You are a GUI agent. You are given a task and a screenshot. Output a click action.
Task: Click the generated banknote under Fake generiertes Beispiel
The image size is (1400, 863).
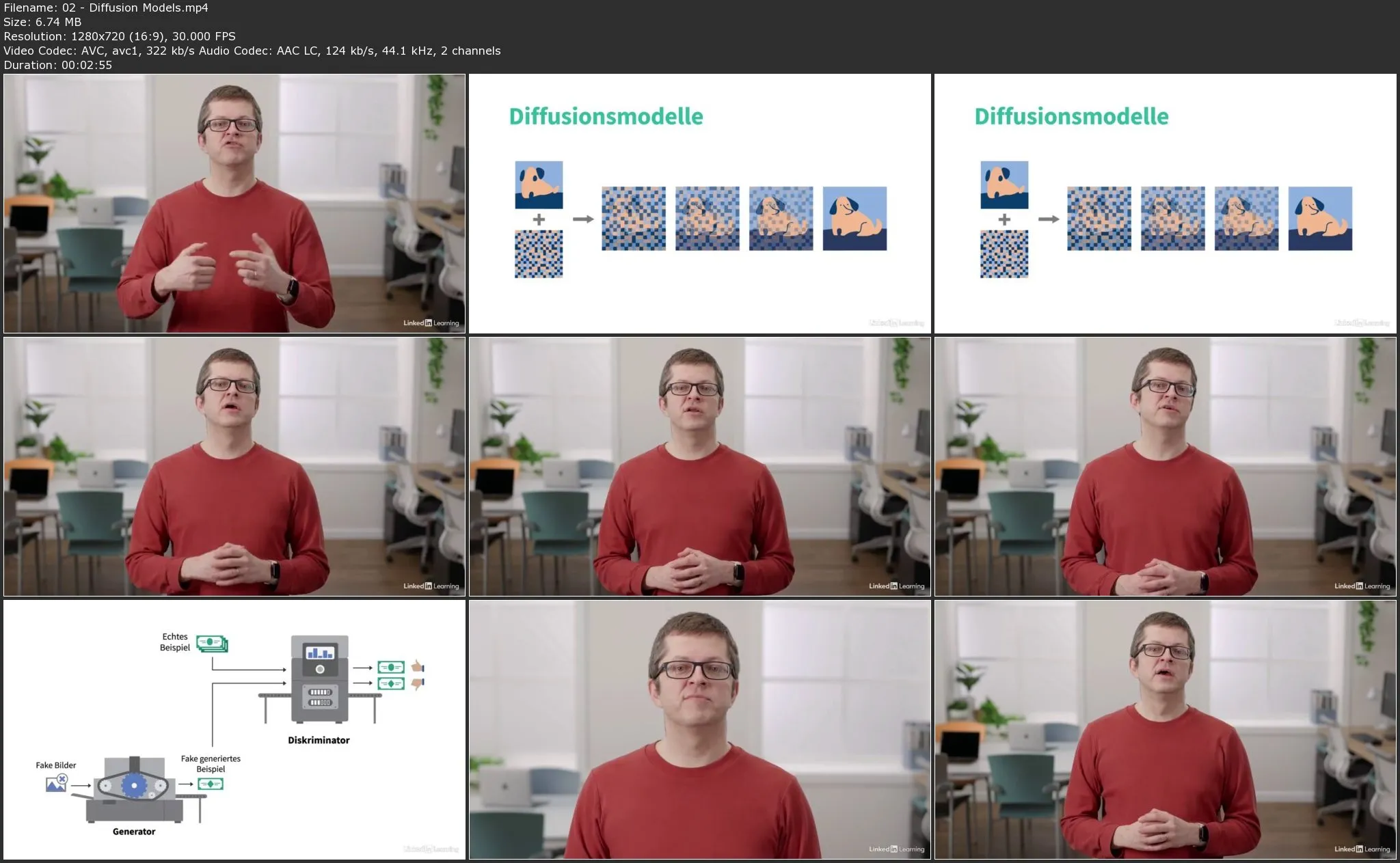[211, 784]
